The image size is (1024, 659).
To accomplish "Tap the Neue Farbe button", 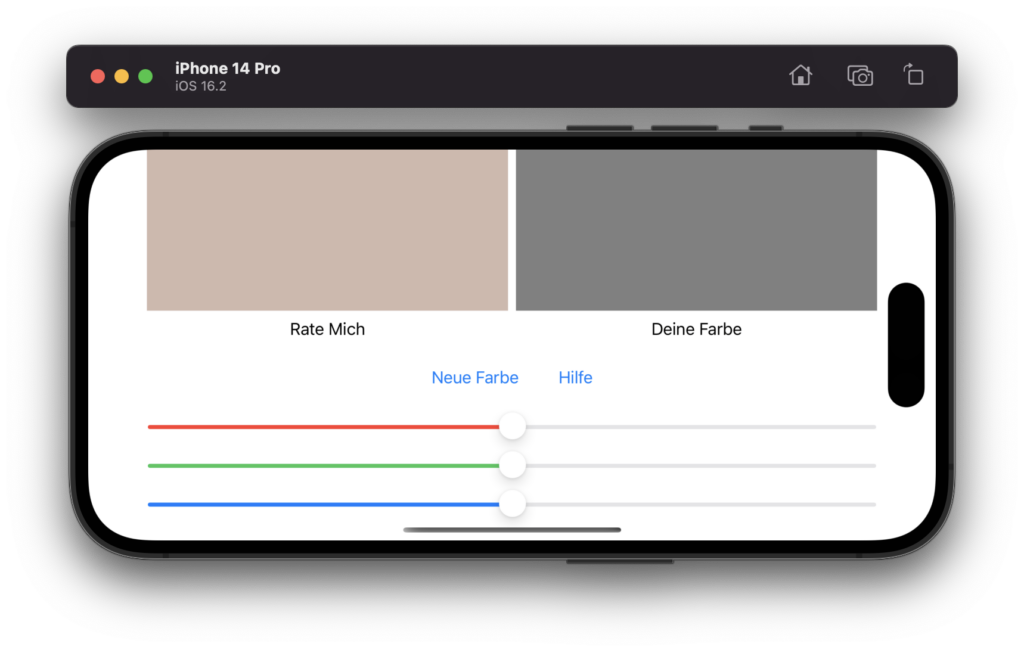I will click(x=475, y=378).
